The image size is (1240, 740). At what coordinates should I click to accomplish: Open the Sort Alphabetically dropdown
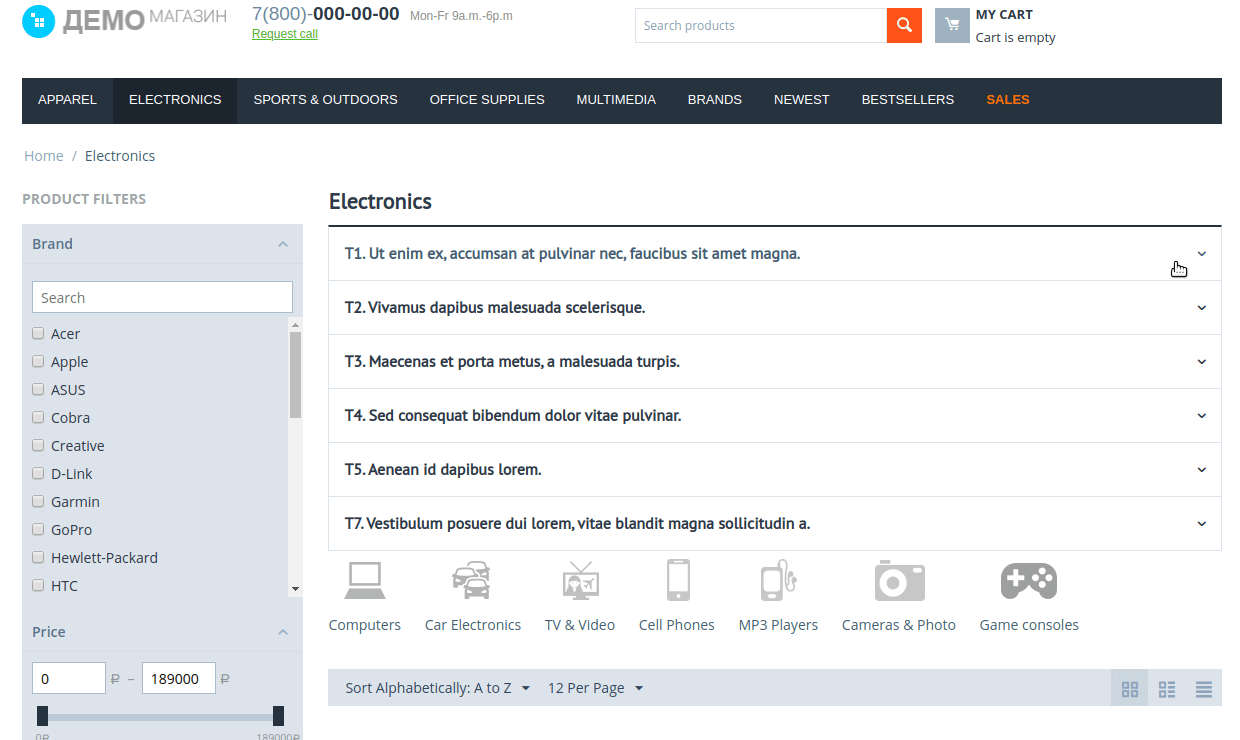click(435, 687)
